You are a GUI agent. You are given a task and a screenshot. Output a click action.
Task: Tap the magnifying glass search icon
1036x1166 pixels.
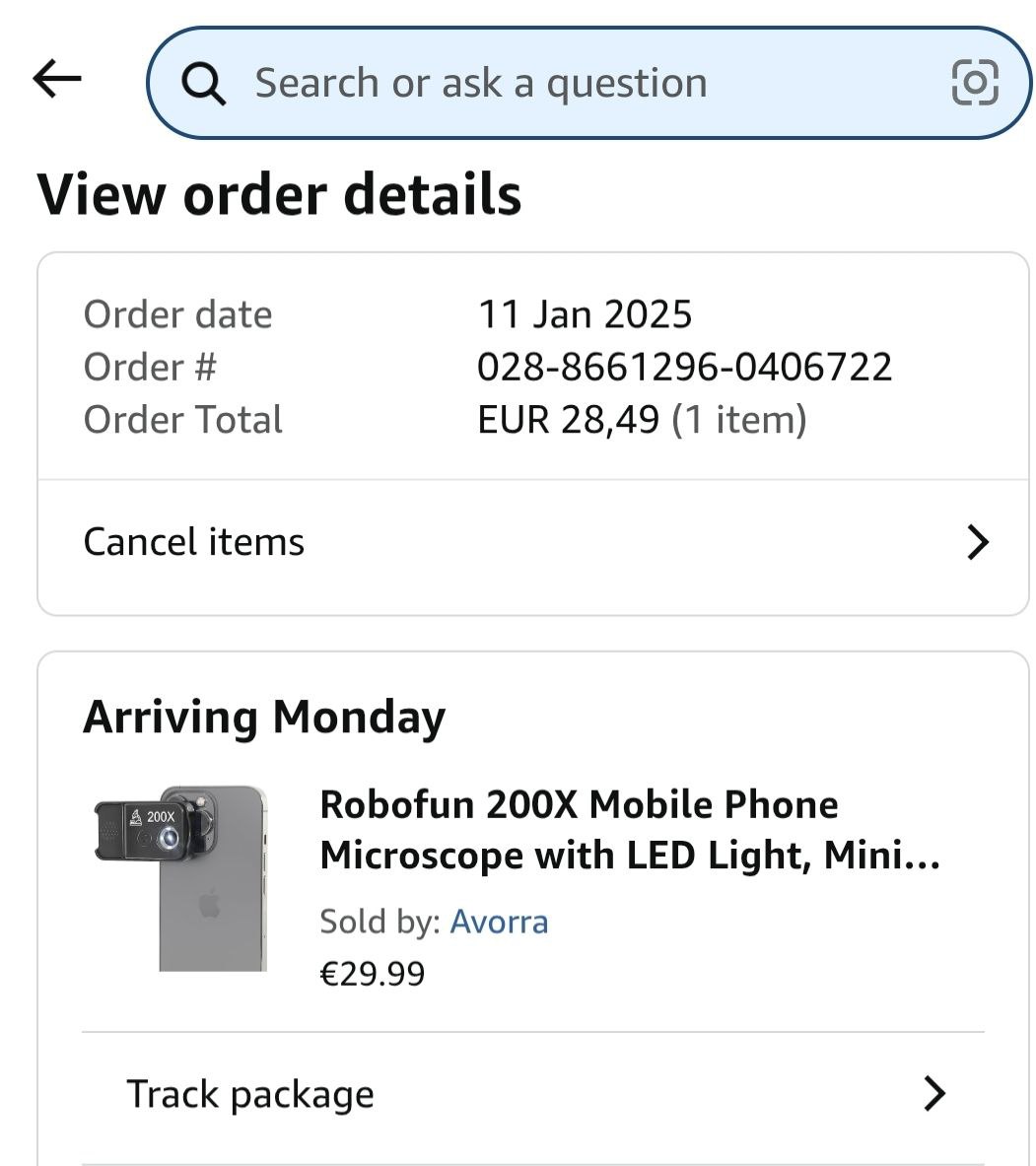[x=204, y=84]
